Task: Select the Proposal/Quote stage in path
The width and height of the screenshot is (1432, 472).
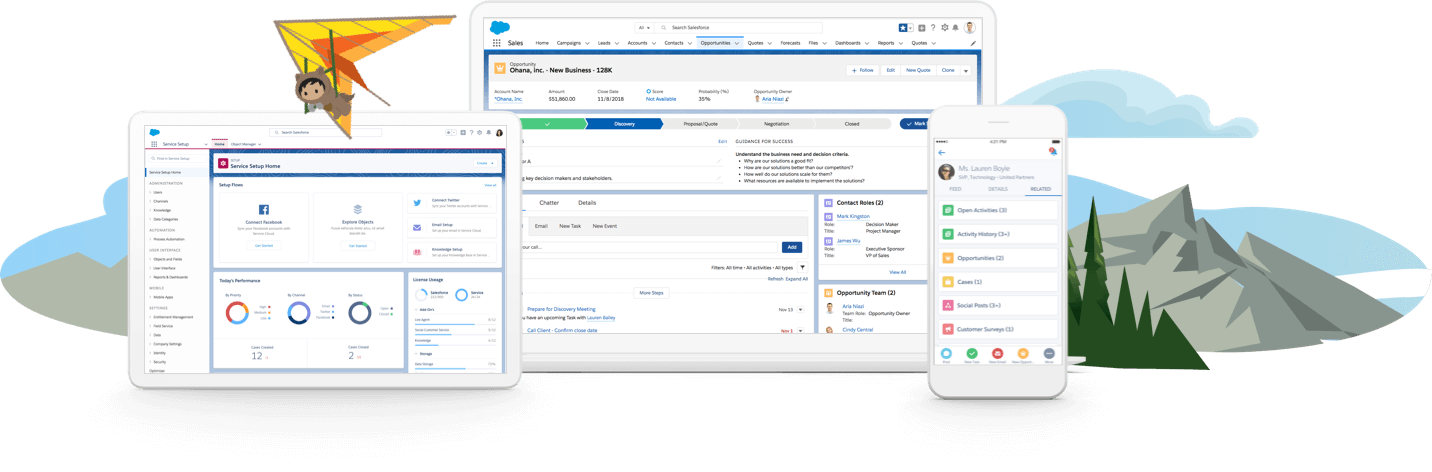Action: [x=700, y=124]
